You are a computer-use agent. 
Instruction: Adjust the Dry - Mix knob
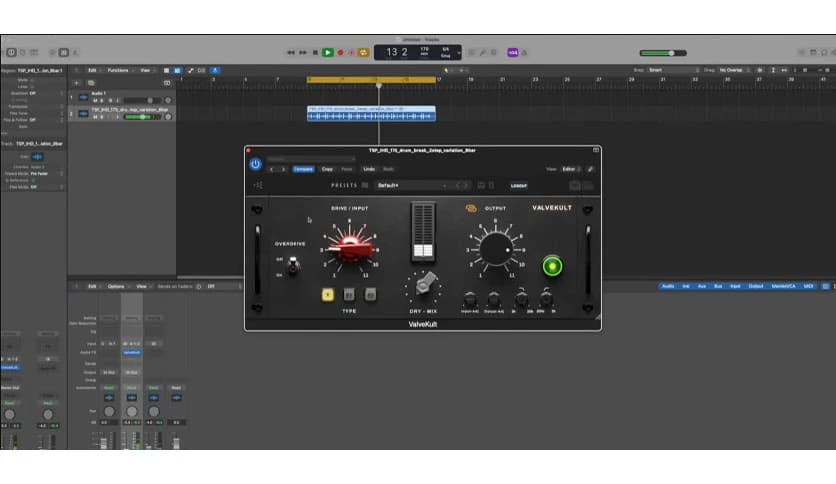tap(423, 284)
